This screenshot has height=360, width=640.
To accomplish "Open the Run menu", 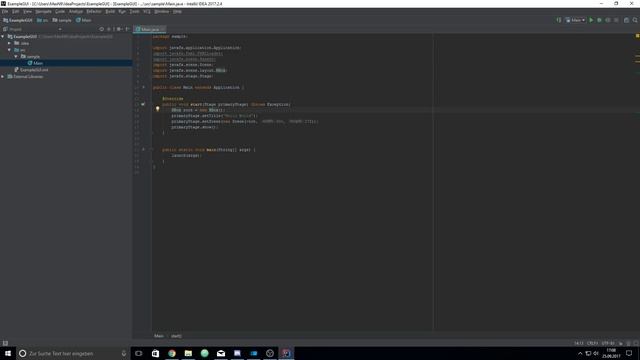I will click(122, 11).
